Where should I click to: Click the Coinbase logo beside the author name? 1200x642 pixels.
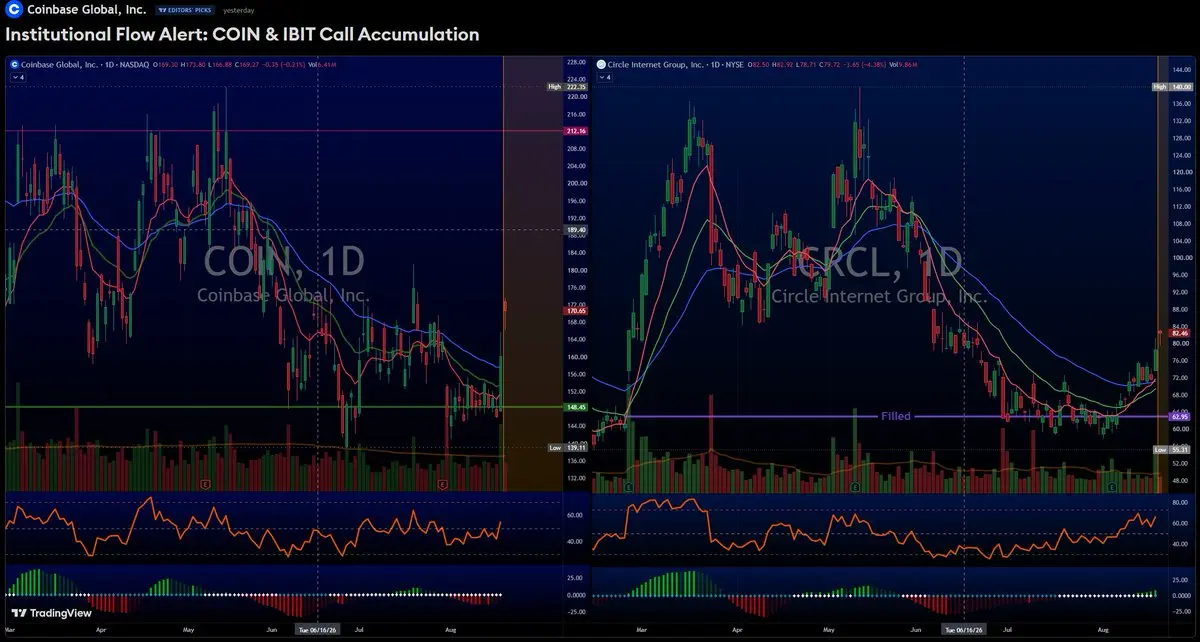coord(14,9)
